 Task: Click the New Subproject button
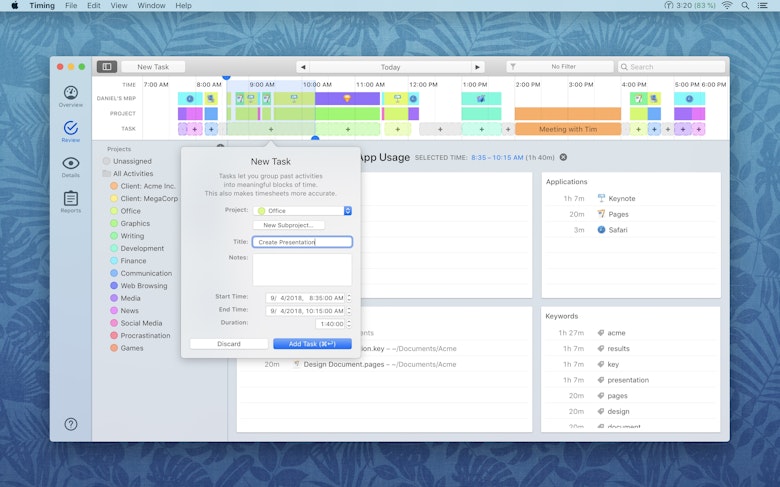pyautogui.click(x=289, y=225)
